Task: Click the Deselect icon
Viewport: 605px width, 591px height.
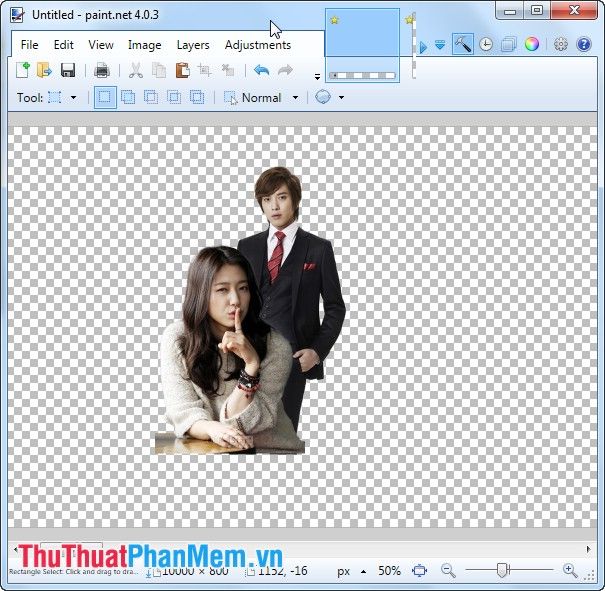Action: pyautogui.click(x=228, y=70)
